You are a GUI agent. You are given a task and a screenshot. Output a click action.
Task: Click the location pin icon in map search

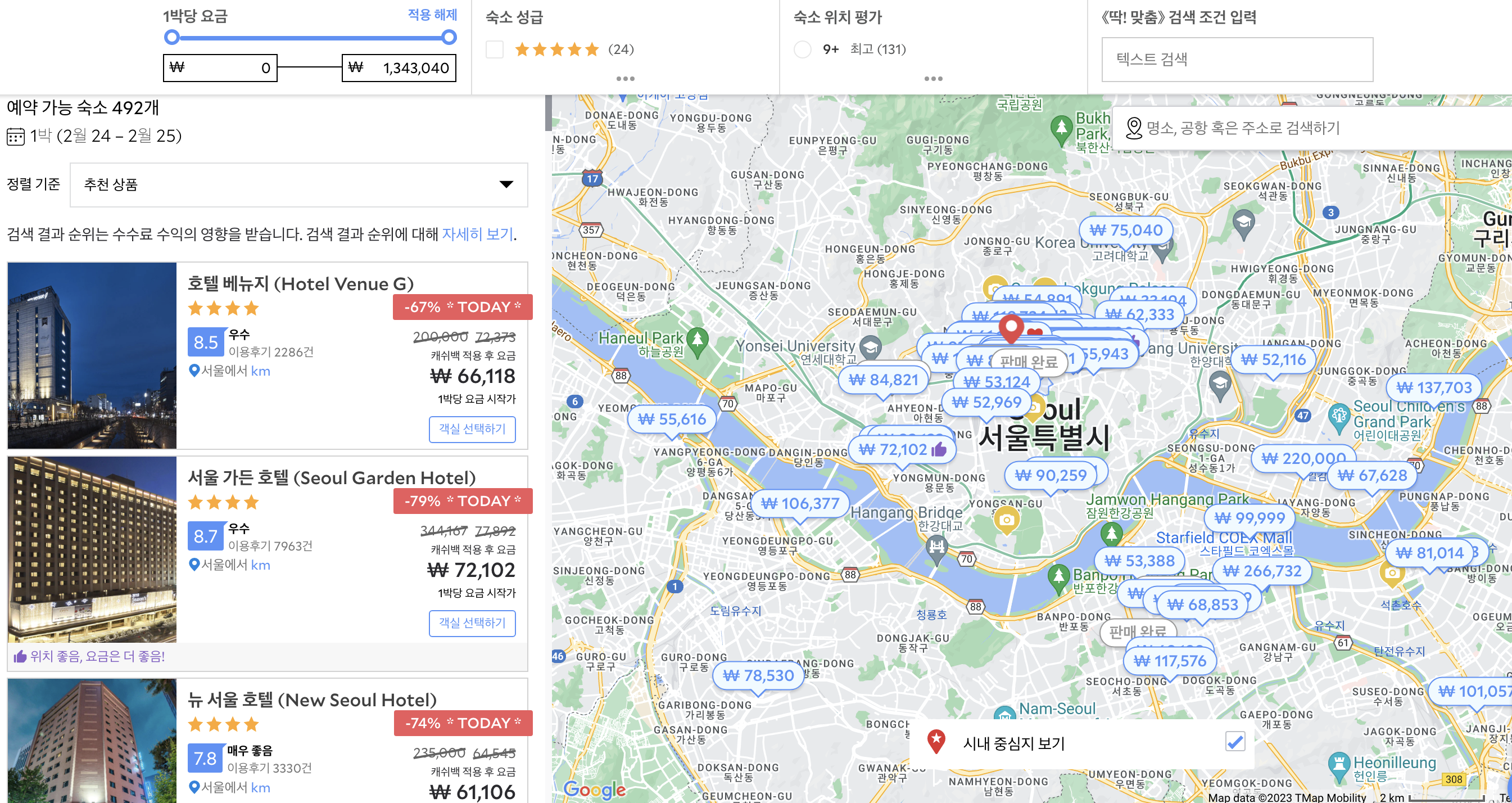click(x=1133, y=128)
